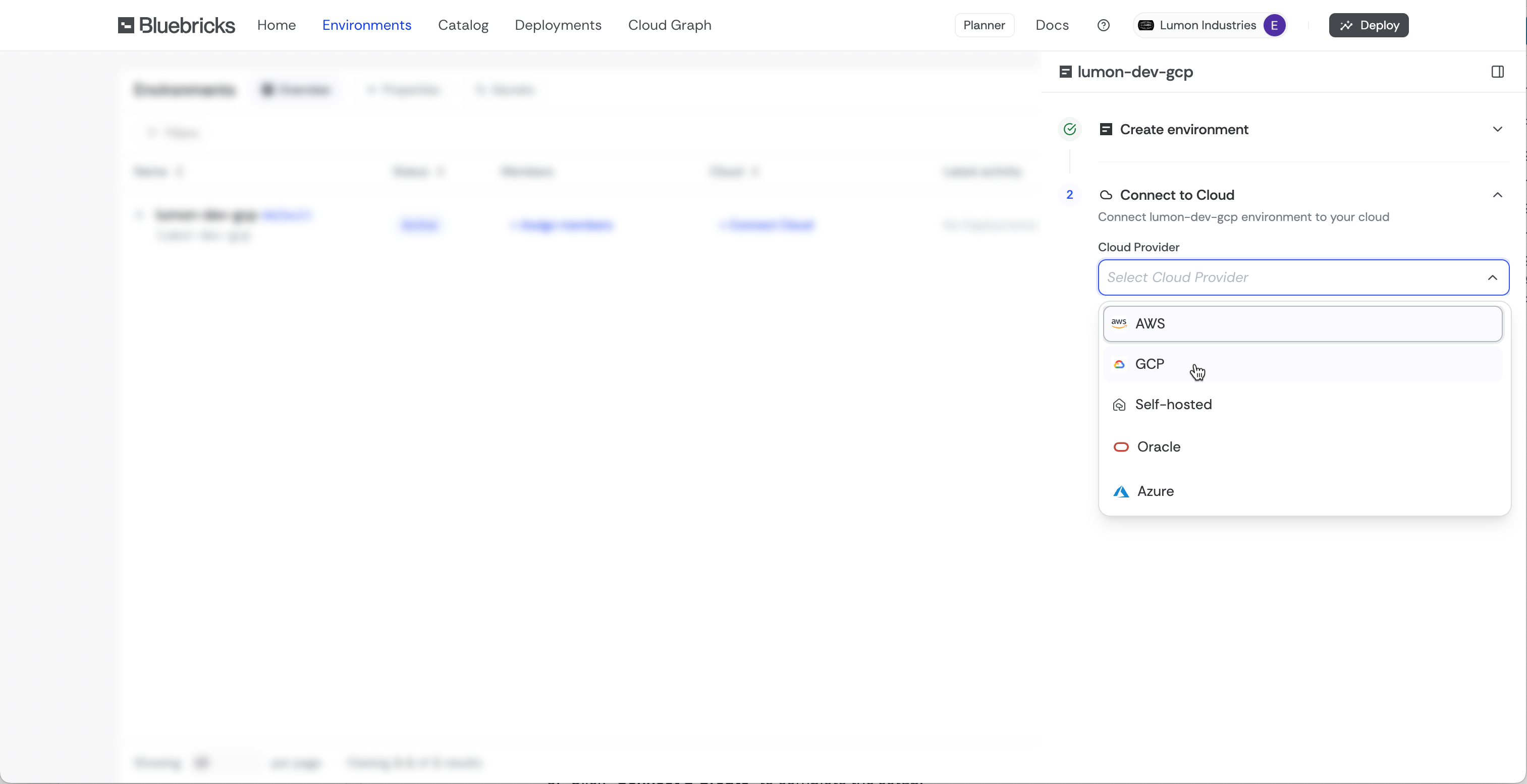
Task: Click the user avatar E icon
Action: (x=1274, y=25)
